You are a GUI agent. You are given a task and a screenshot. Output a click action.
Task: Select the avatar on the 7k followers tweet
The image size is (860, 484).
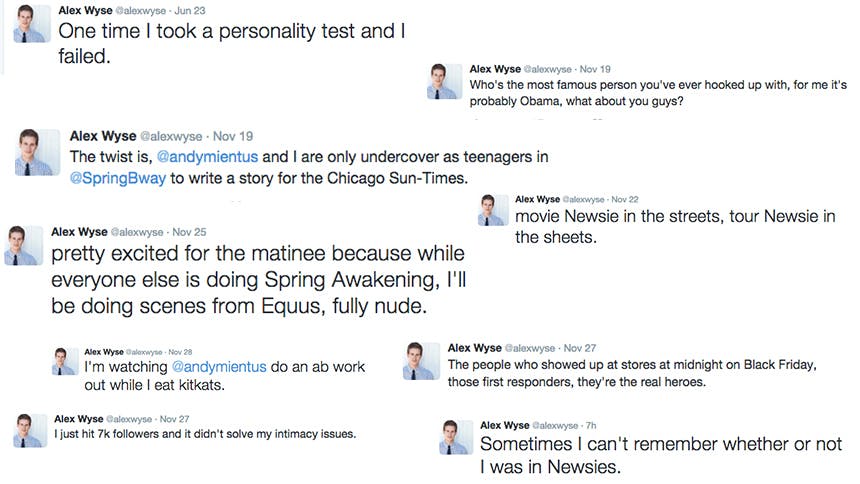point(28,428)
